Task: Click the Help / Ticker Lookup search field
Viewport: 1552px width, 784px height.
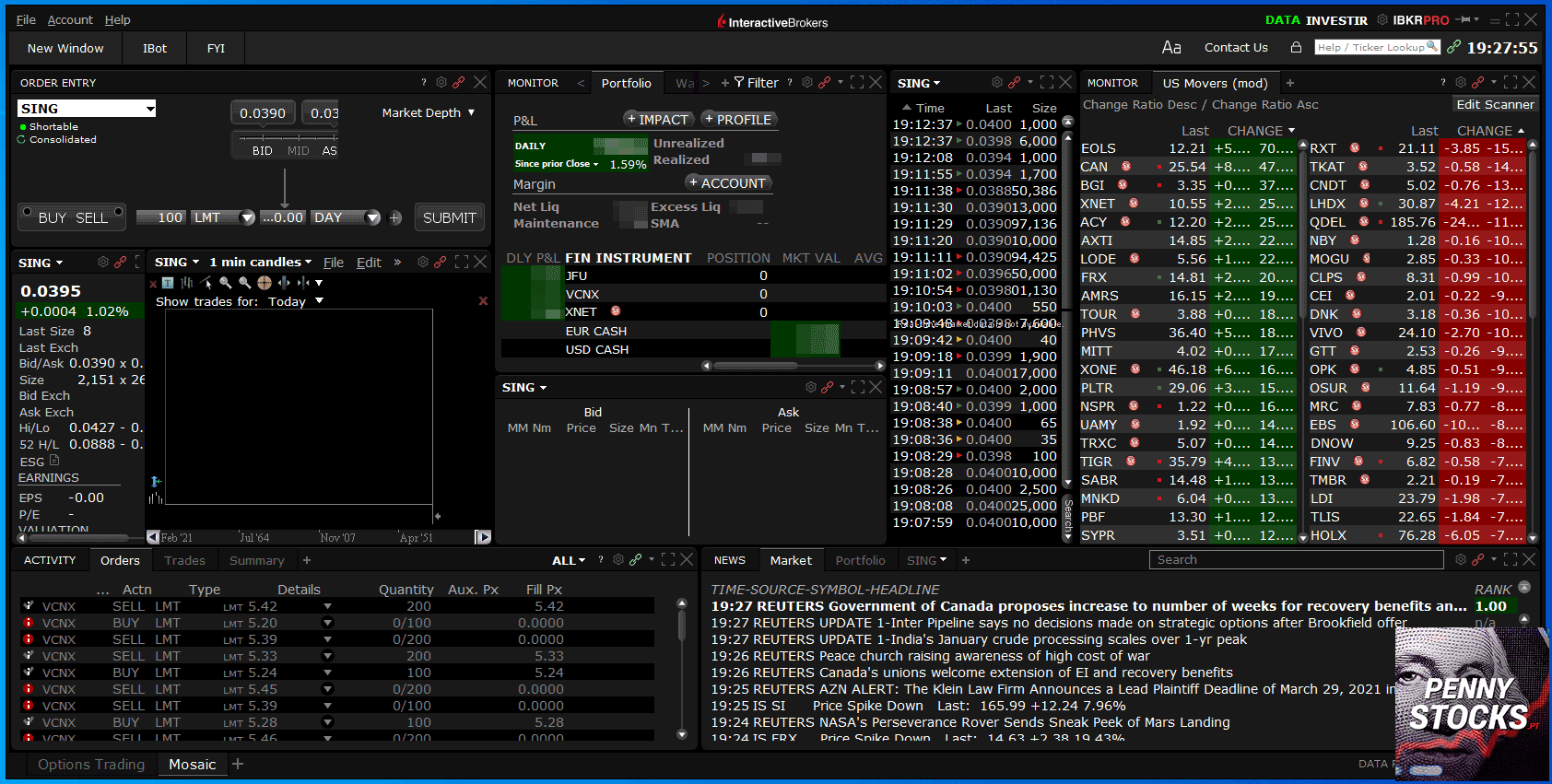Action: [1377, 47]
